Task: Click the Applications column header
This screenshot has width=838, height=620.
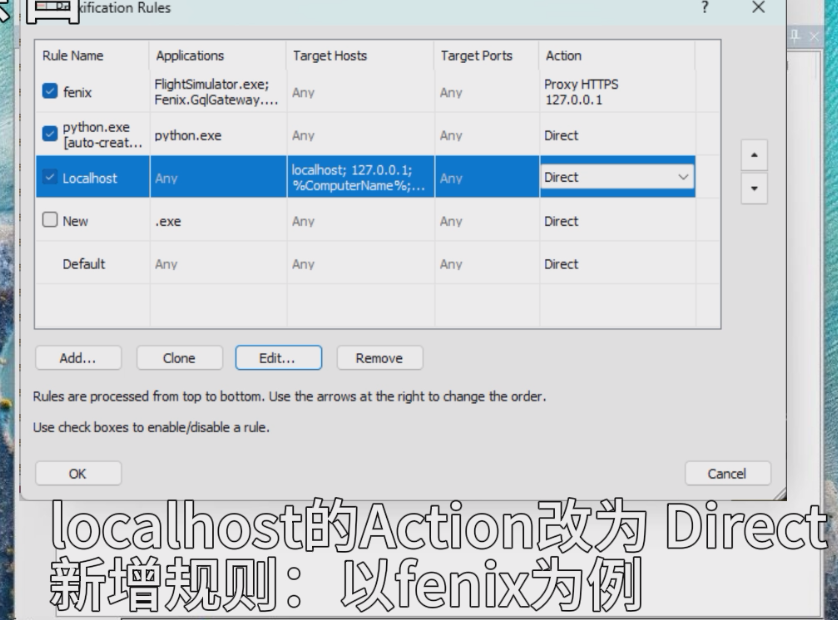Action: (190, 56)
